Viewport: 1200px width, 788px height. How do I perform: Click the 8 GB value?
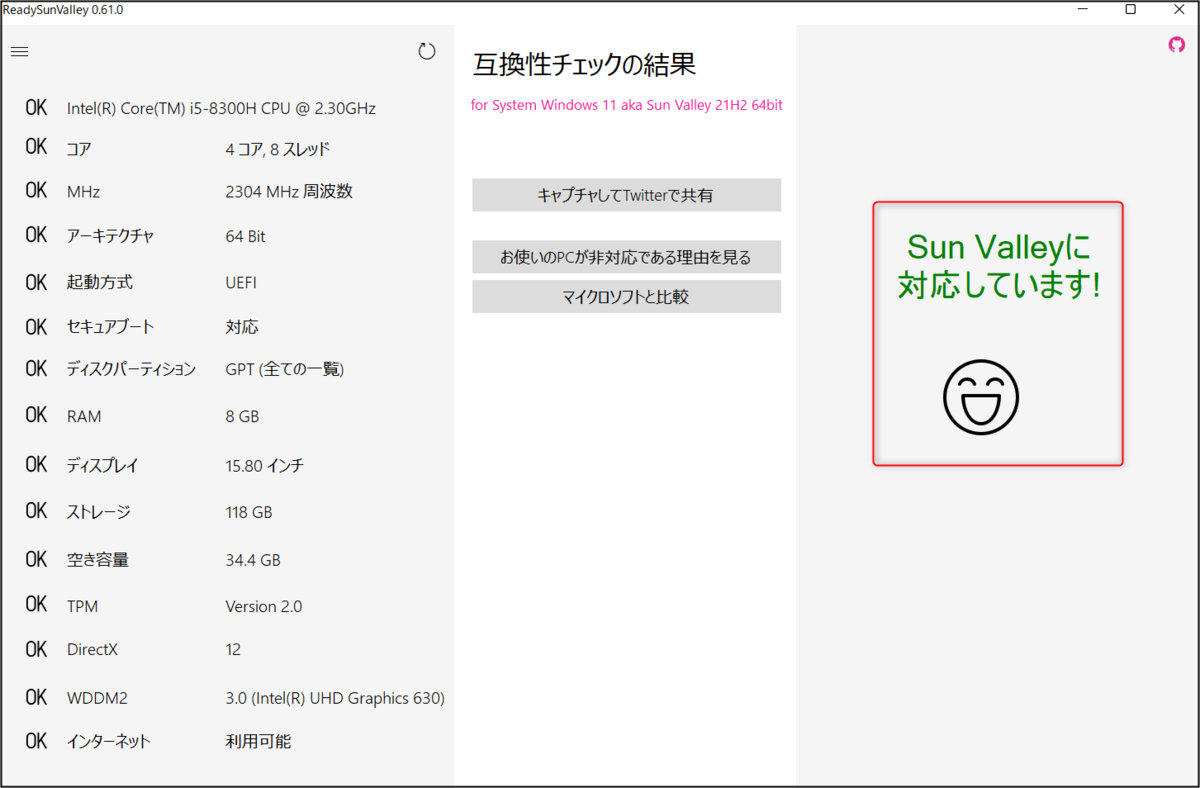click(x=242, y=416)
